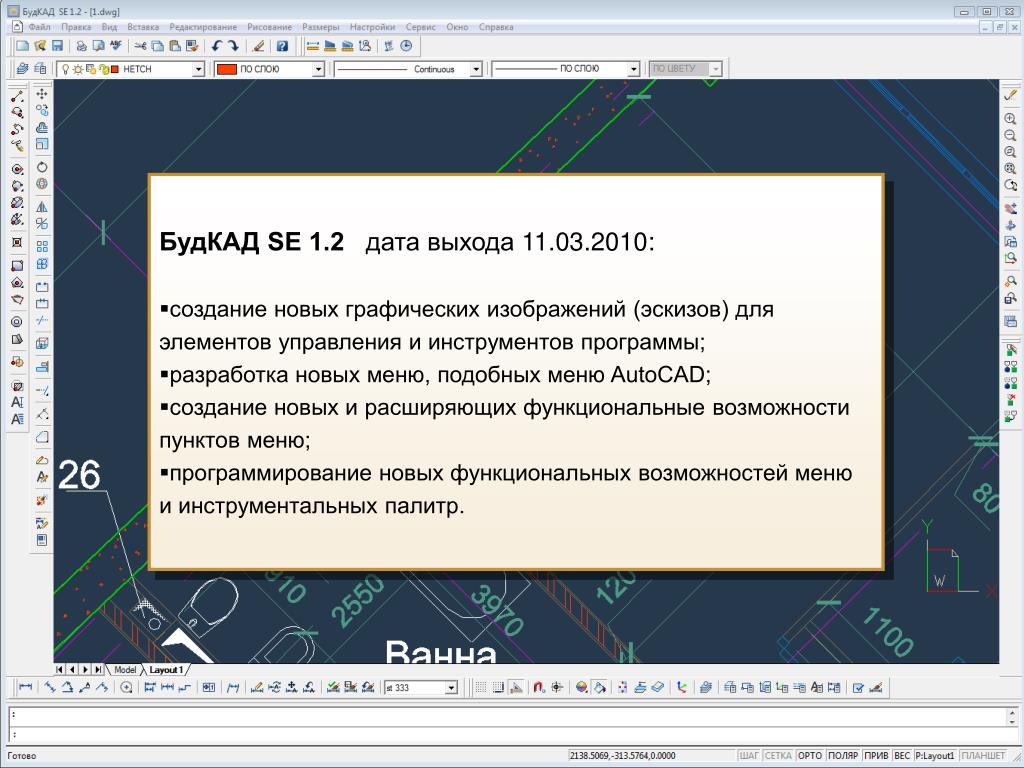The width and height of the screenshot is (1024, 768).
Task: Toggle ПЛАНШЕТ mode in the status bar
Action: tap(984, 756)
